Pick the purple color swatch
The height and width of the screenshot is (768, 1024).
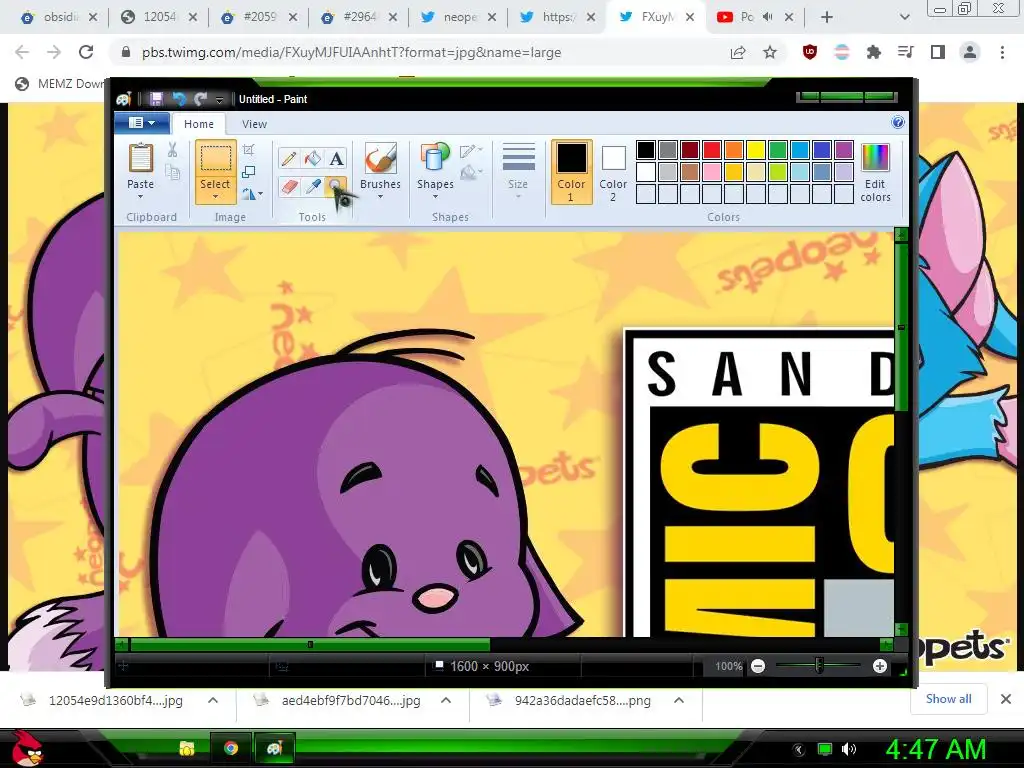coord(844,150)
